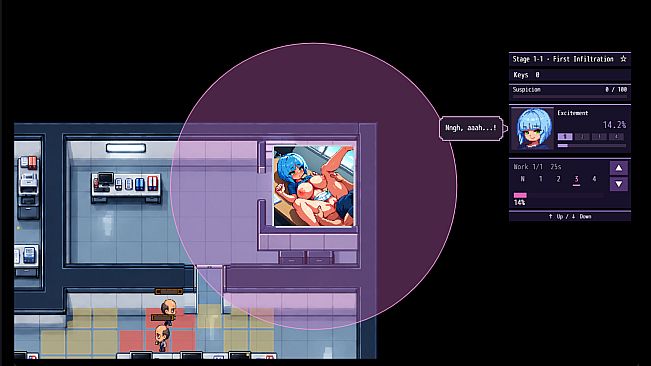Select the underlined work level 3
This screenshot has height=366, width=651.
(576, 179)
